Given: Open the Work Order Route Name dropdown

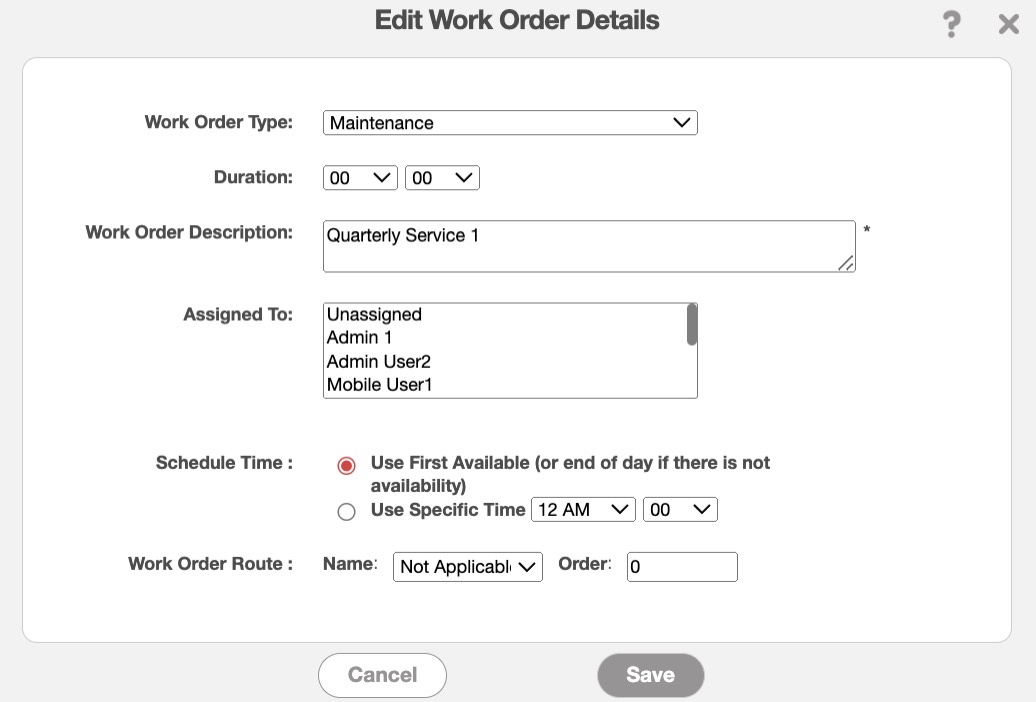Looking at the screenshot, I should tap(467, 567).
